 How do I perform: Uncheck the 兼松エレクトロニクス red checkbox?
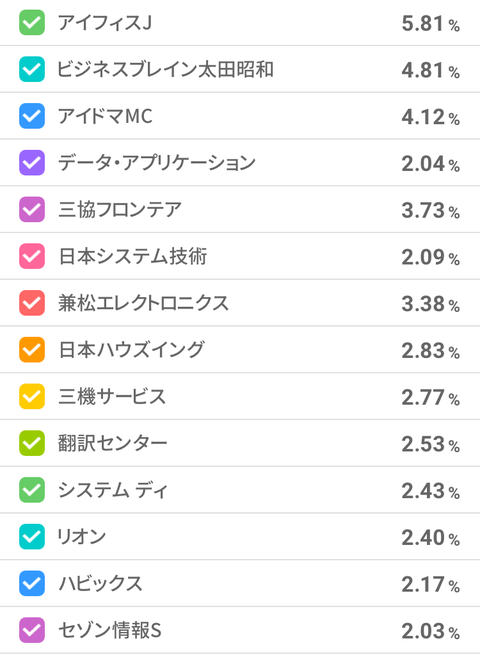pos(32,303)
